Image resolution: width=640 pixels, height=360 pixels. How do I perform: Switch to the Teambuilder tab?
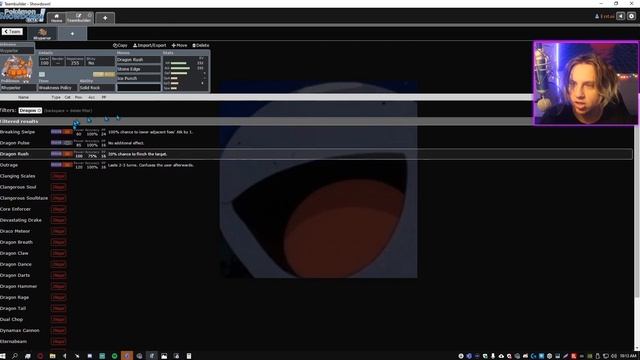click(x=78, y=18)
